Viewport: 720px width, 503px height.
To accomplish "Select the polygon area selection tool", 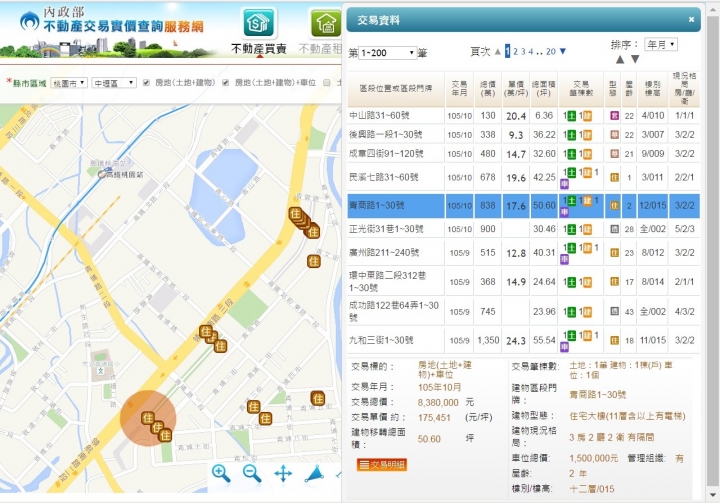I will [x=314, y=474].
